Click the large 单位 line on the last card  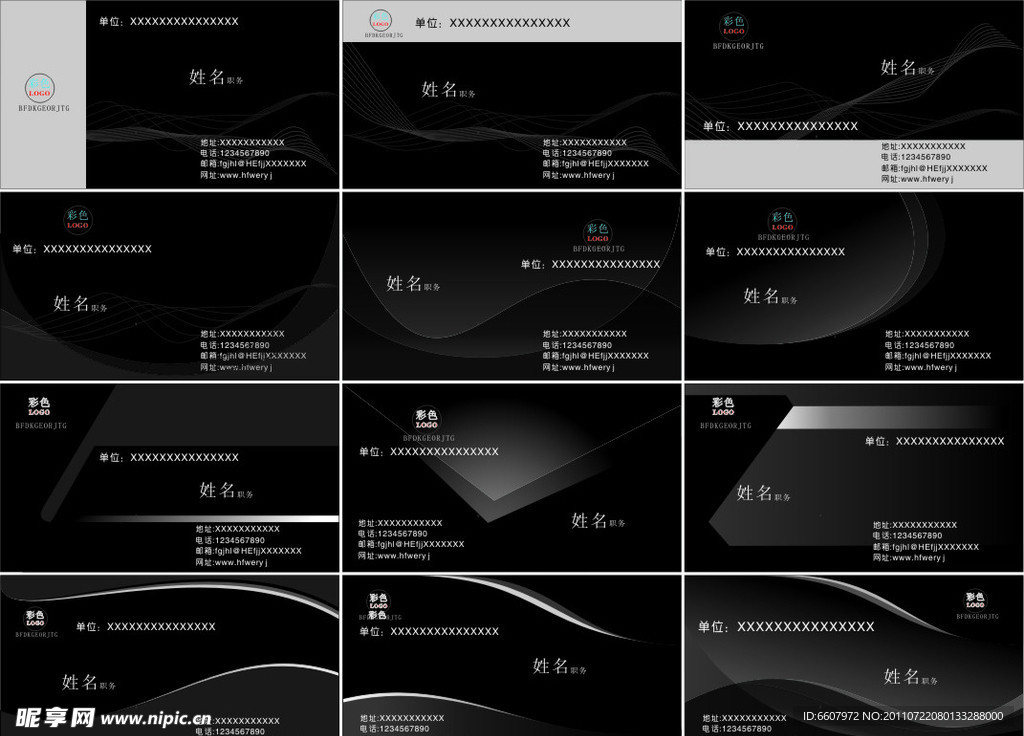click(x=786, y=627)
